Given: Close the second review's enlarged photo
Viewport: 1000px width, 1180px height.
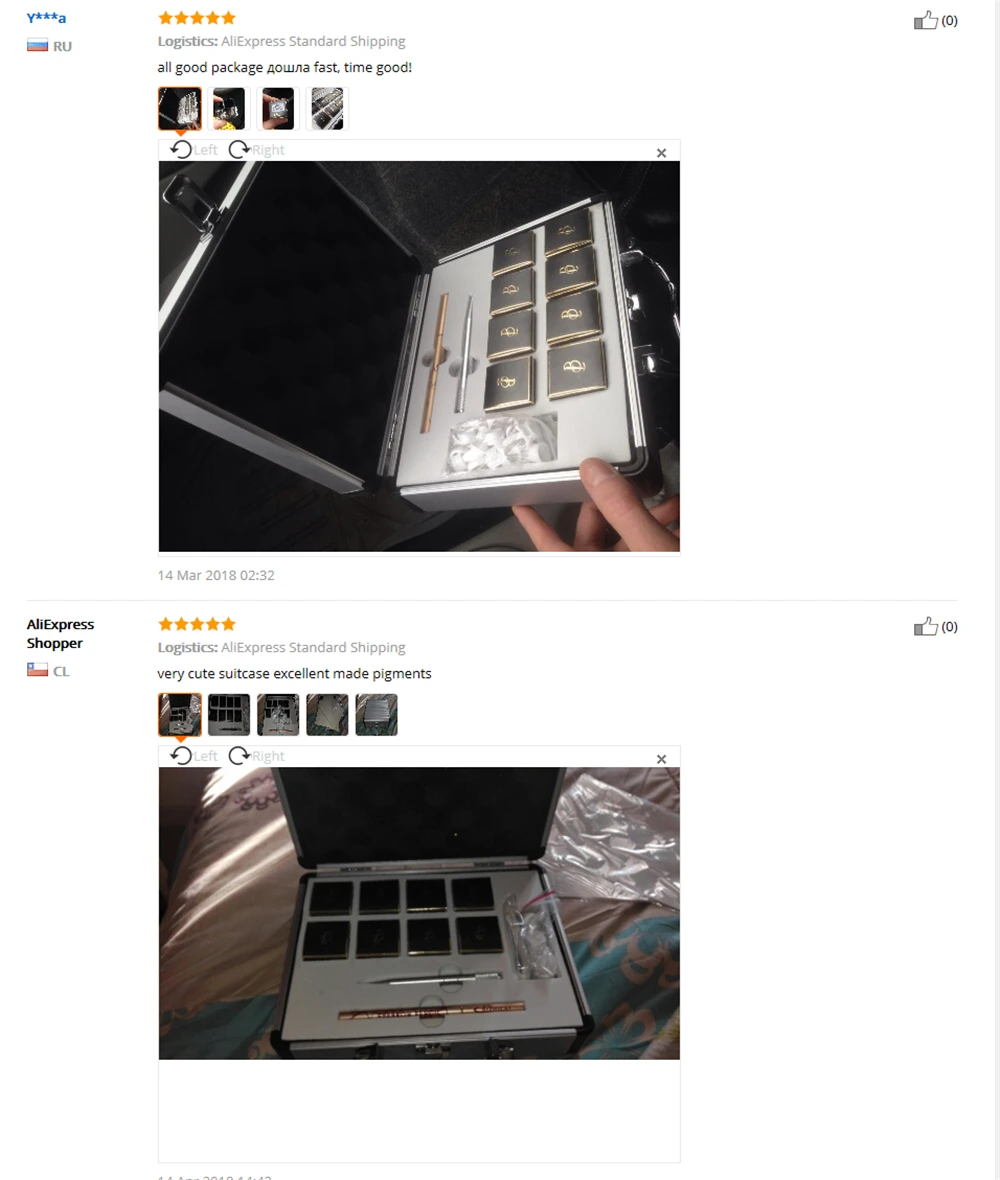Looking at the screenshot, I should pyautogui.click(x=661, y=759).
